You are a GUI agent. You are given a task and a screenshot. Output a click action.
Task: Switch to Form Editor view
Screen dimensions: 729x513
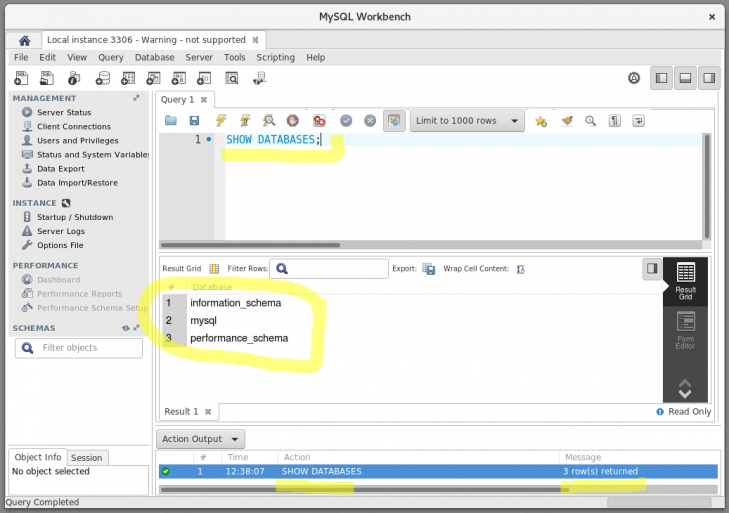coord(685,331)
